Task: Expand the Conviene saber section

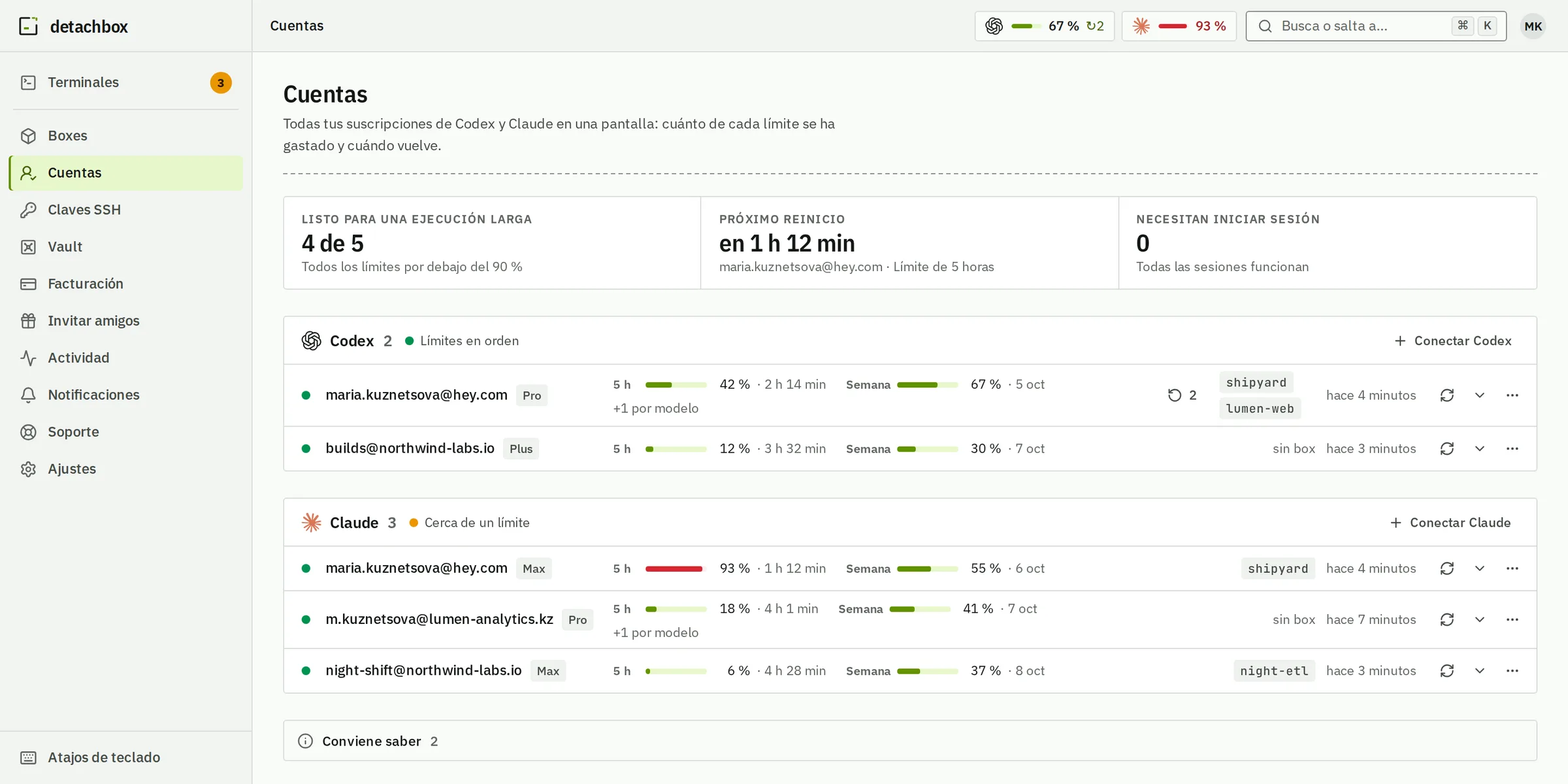Action: pos(909,741)
